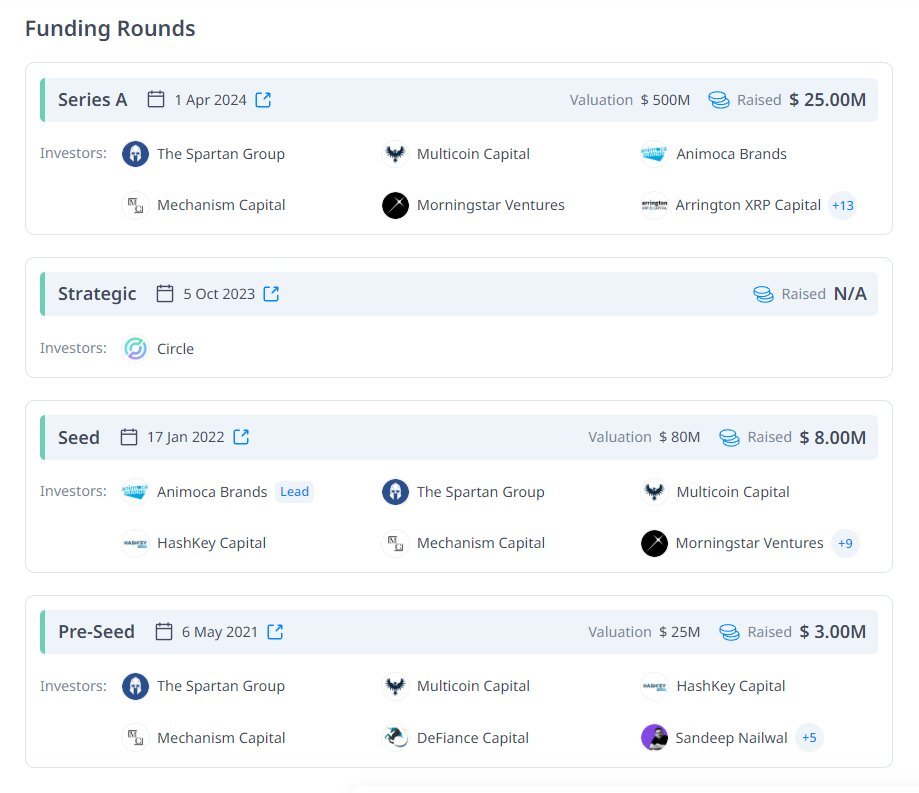Viewport: 919px width, 793px height.
Task: Open The Spartan Group in Seed round
Action: point(481,492)
